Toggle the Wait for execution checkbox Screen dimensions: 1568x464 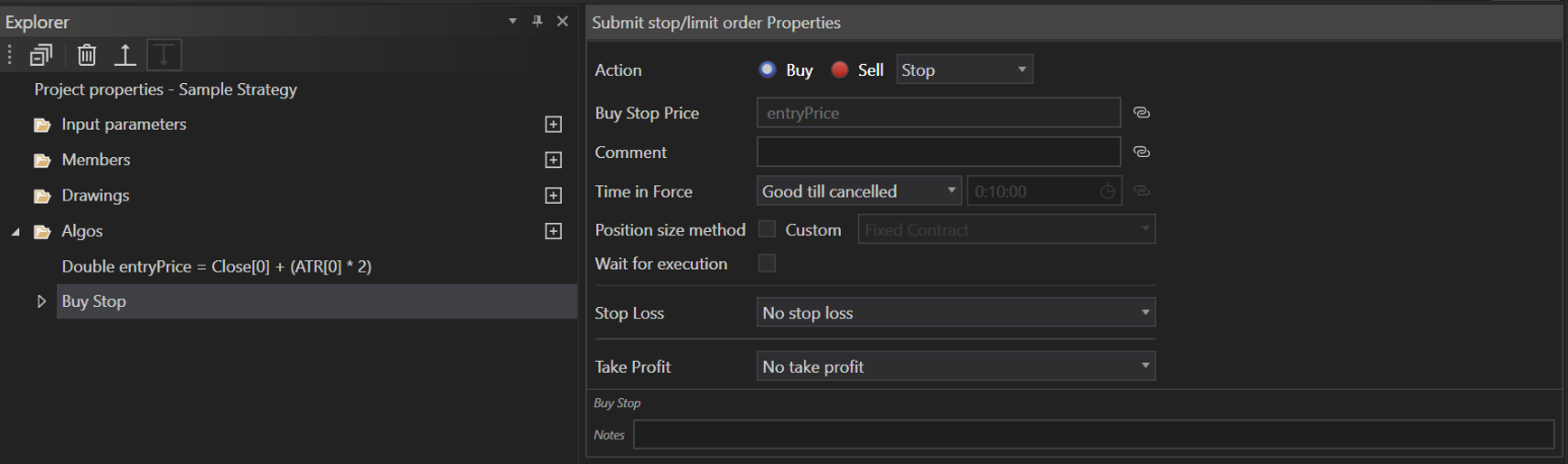tap(767, 264)
